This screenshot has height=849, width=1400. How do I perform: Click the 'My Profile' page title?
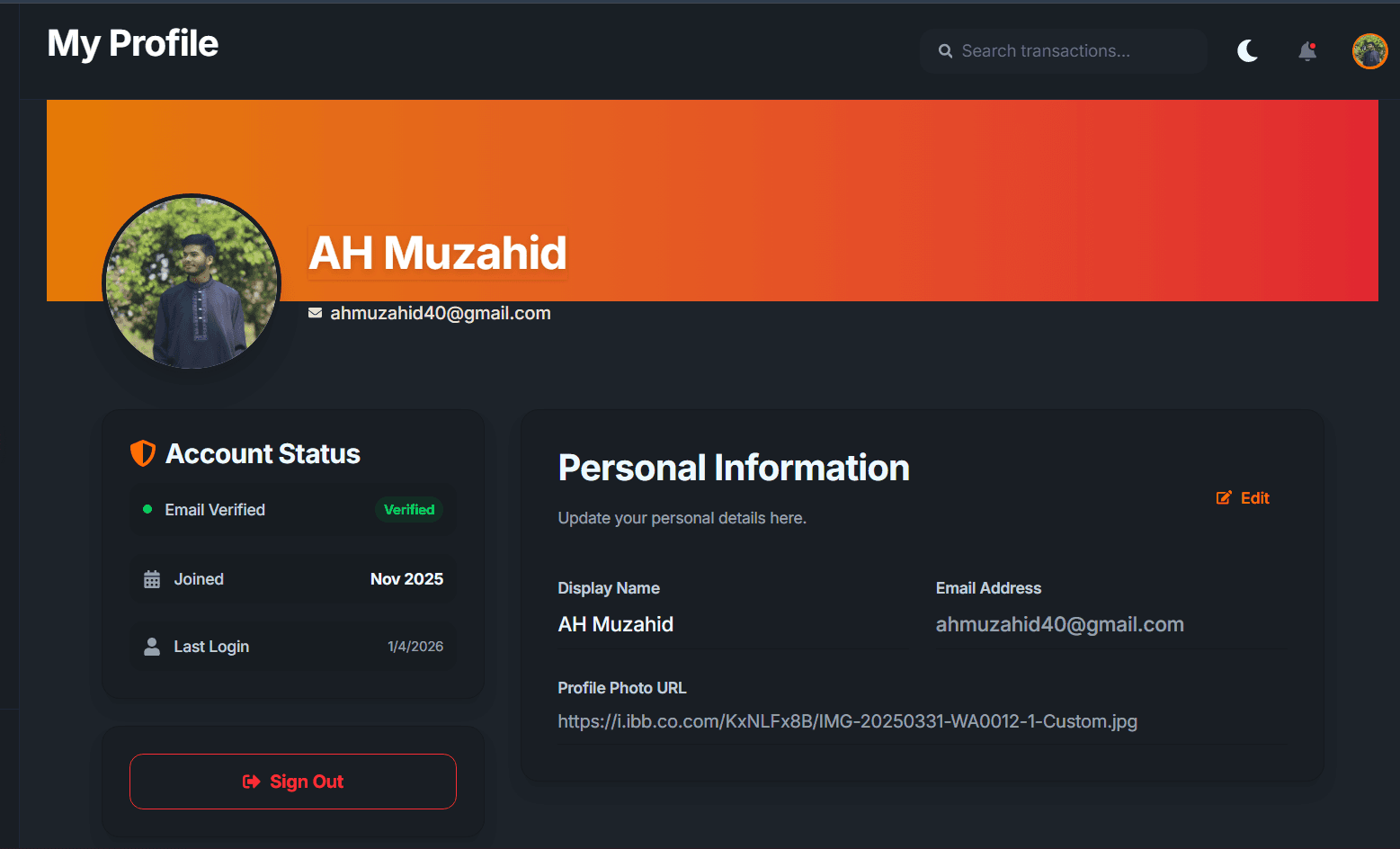(133, 43)
